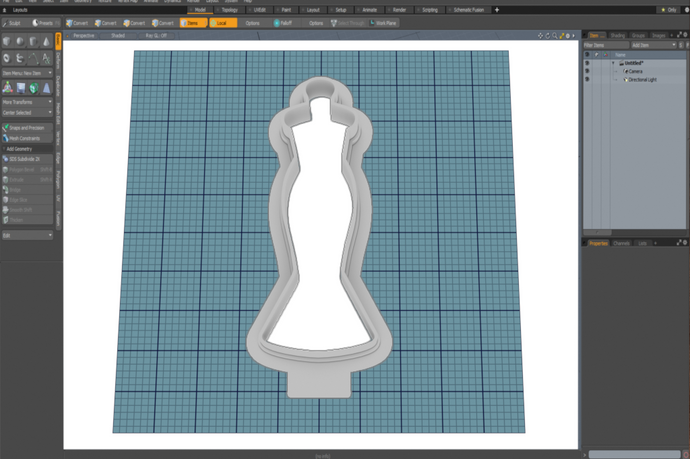Select the Camera item in tree
Screen dimensions: 690x459
(635, 71)
